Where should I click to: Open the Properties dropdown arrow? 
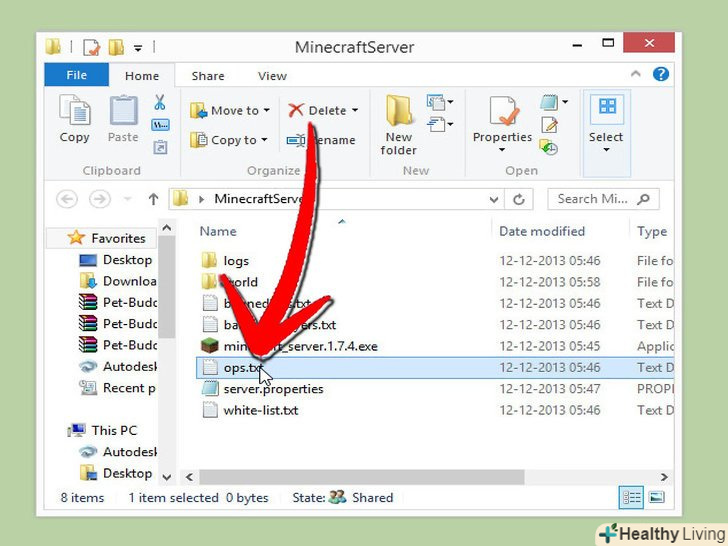502,150
